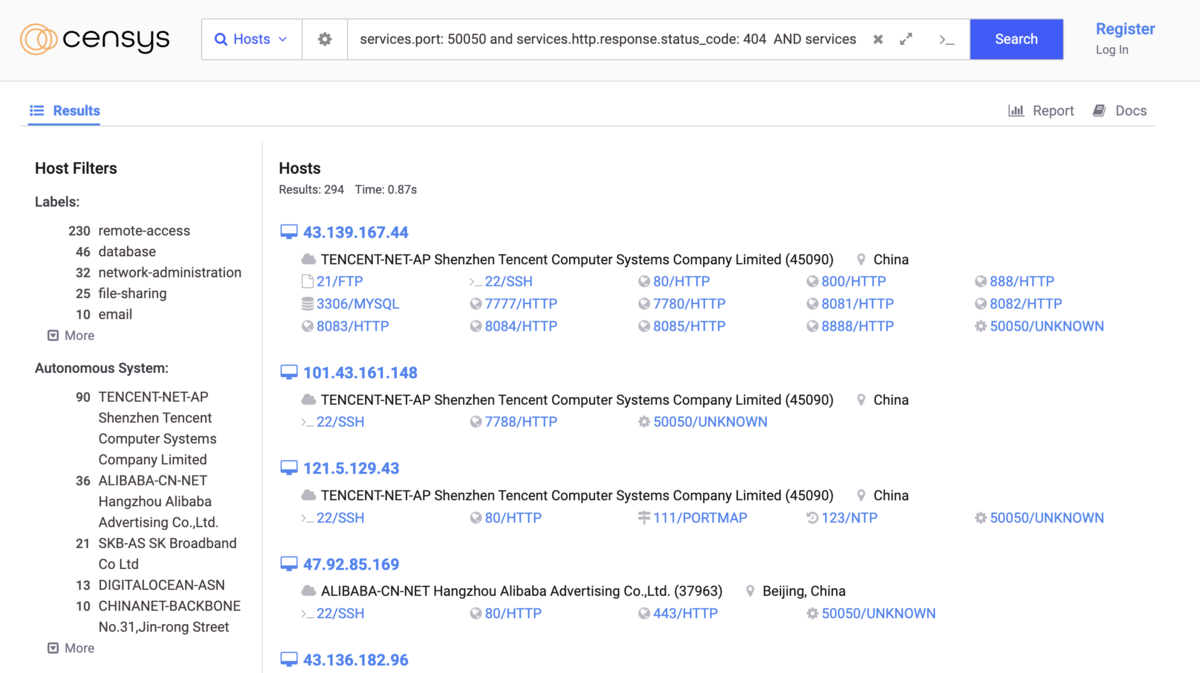The height and width of the screenshot is (673, 1200).
Task: Click monitor icon beside 121.5.129.43
Action: [289, 469]
